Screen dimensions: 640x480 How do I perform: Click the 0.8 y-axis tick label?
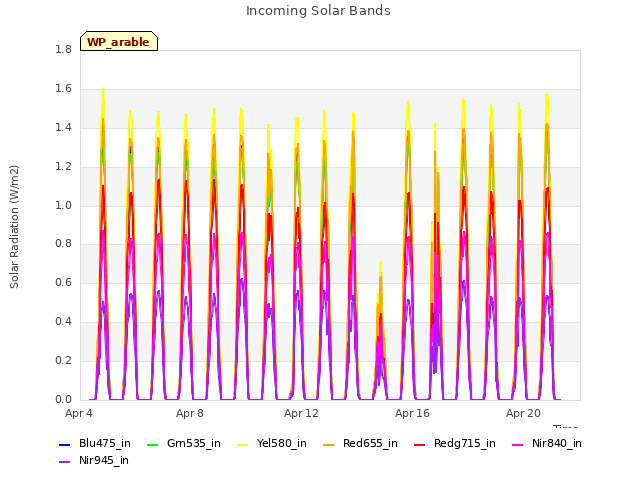click(63, 244)
